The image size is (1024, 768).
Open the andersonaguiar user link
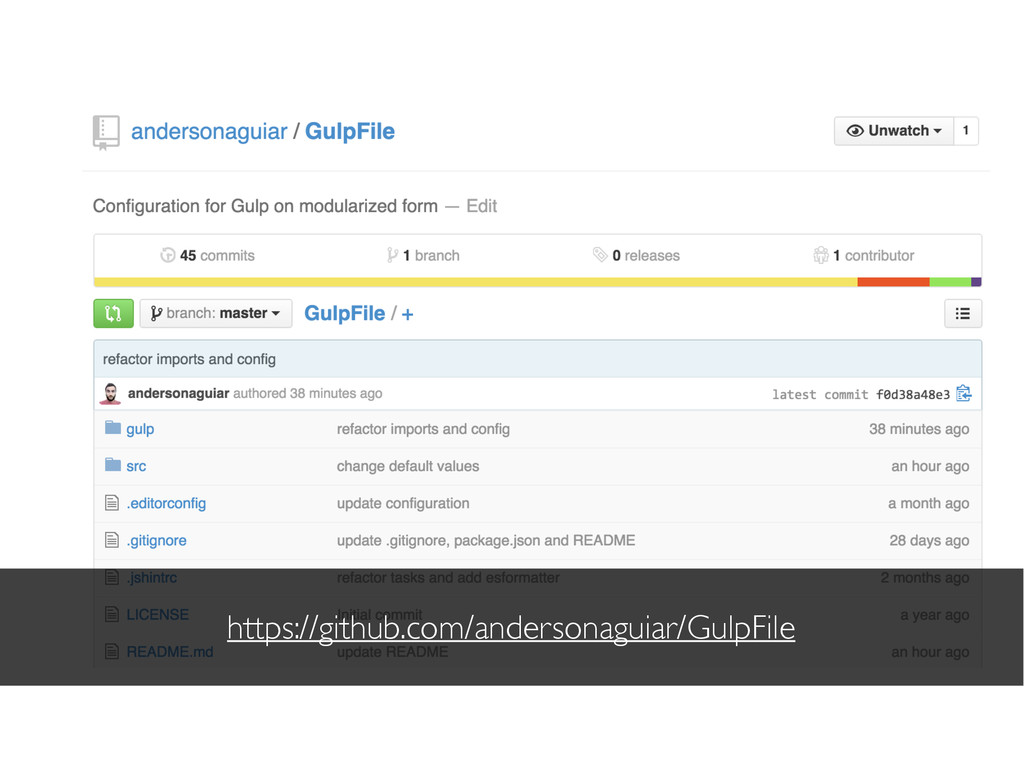tap(209, 131)
